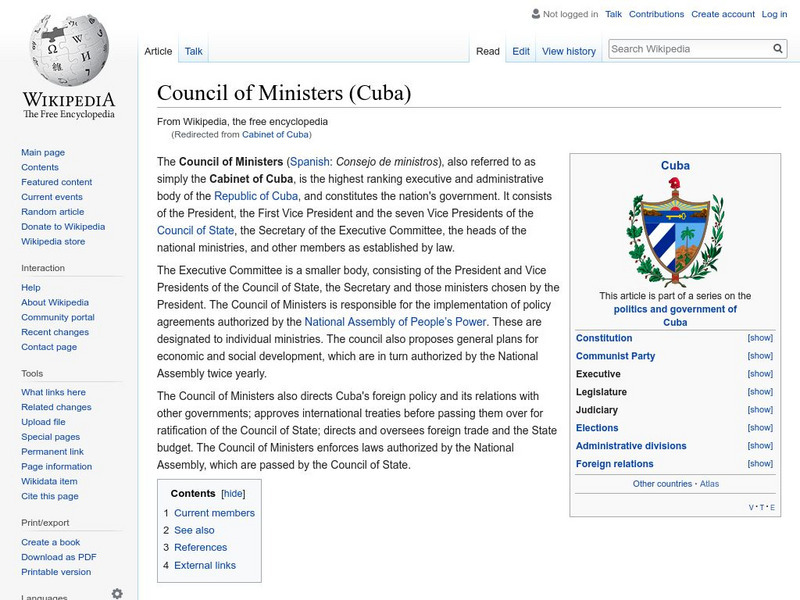
Task: Open Current events
Action: [x=52, y=196]
